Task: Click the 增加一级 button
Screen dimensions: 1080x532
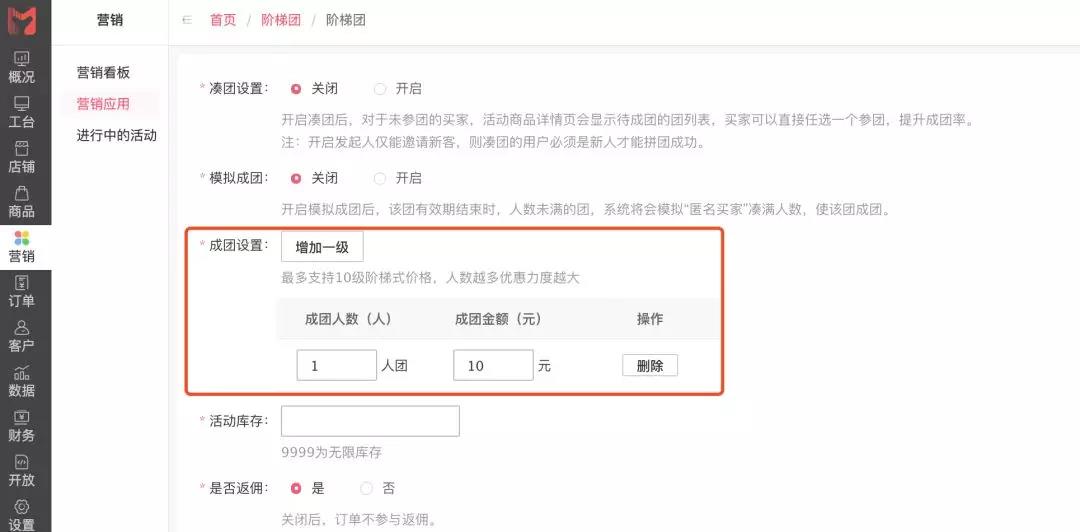Action: [322, 247]
